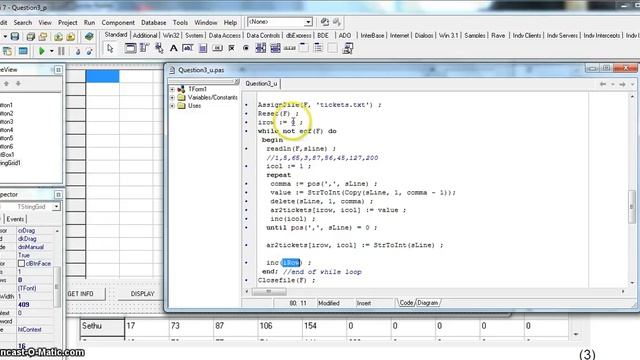Expand the Variables/Constants node

point(172,98)
